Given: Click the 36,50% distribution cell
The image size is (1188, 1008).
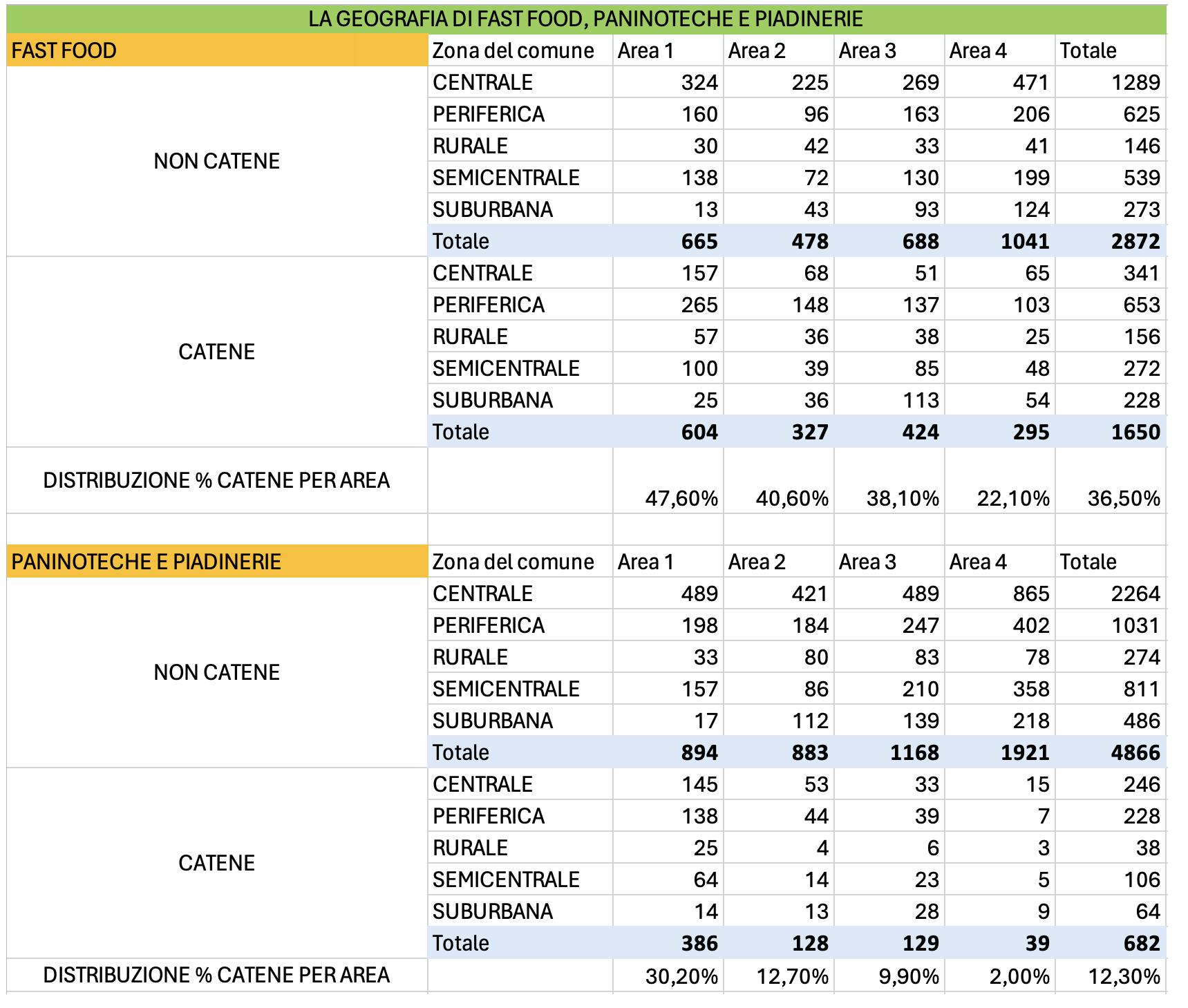Looking at the screenshot, I should 1111,481.
